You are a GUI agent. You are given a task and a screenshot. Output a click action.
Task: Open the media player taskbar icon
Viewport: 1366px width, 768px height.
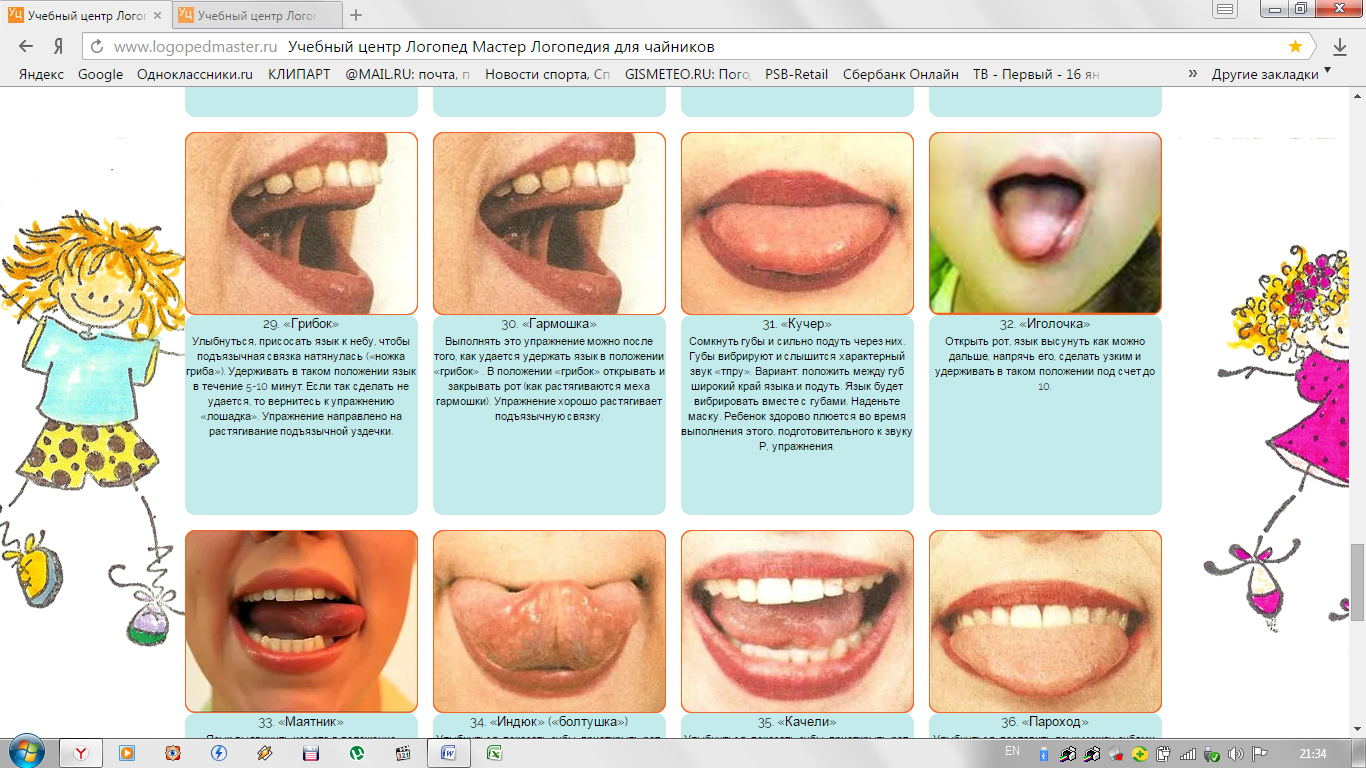pyautogui.click(x=127, y=753)
